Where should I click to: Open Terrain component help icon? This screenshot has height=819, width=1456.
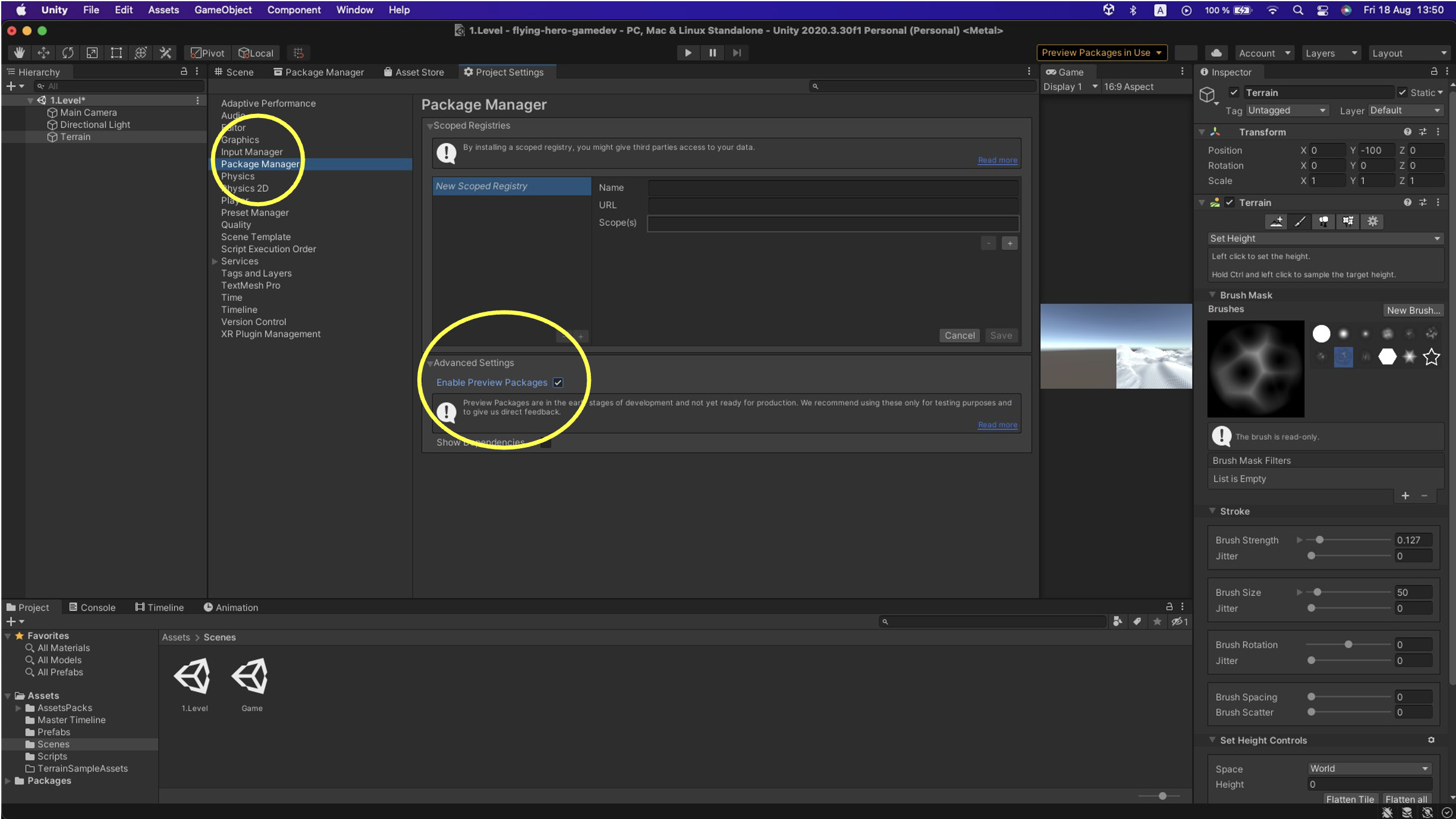1407,203
